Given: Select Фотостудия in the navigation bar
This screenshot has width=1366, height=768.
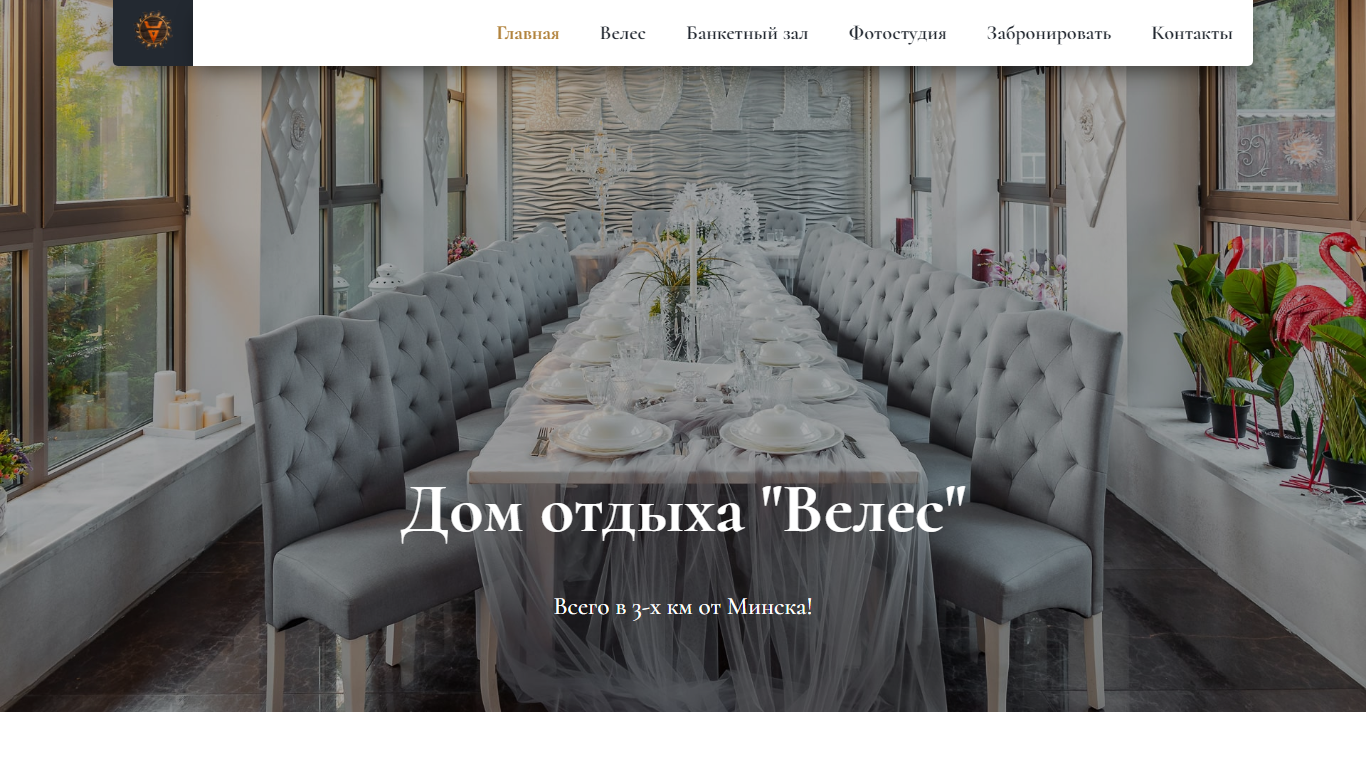Looking at the screenshot, I should point(898,33).
